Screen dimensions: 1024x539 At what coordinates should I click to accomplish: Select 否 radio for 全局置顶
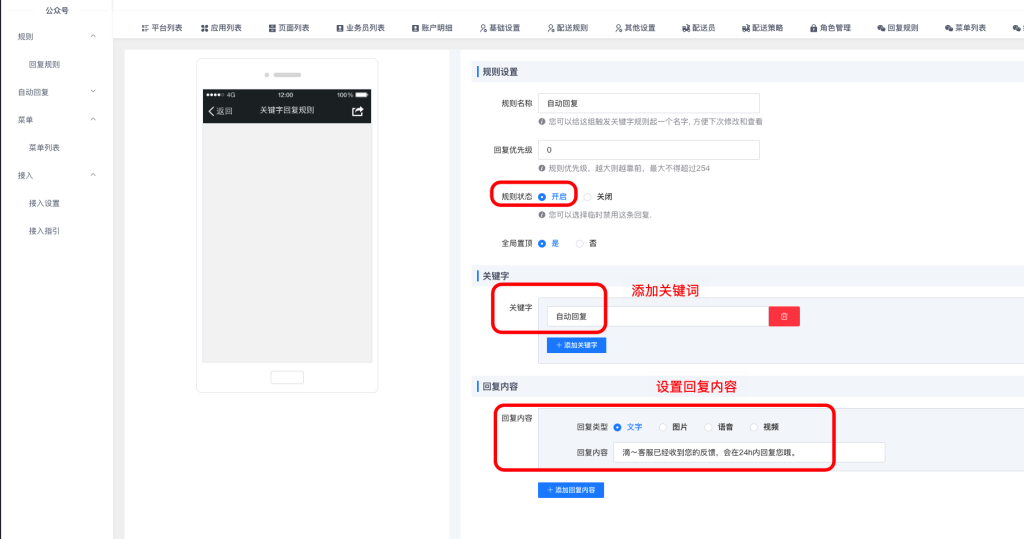tap(580, 243)
